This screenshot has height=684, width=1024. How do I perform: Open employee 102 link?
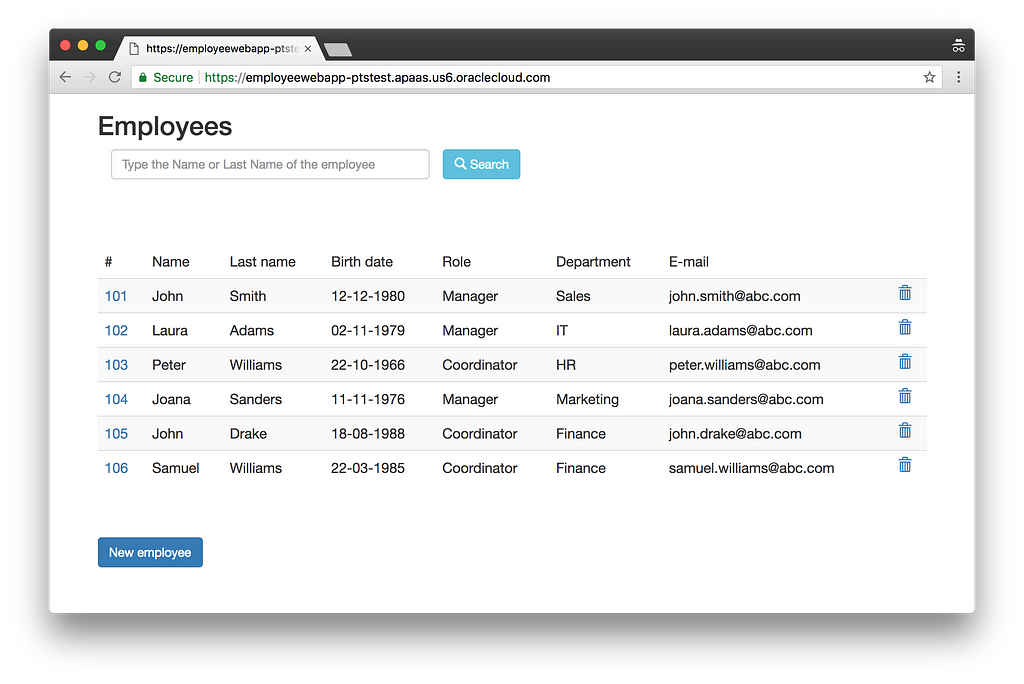[x=116, y=331]
